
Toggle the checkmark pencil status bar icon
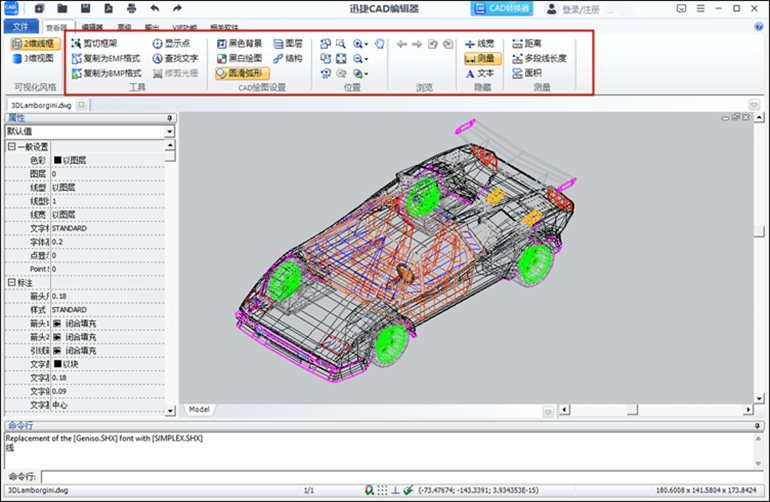coord(408,490)
